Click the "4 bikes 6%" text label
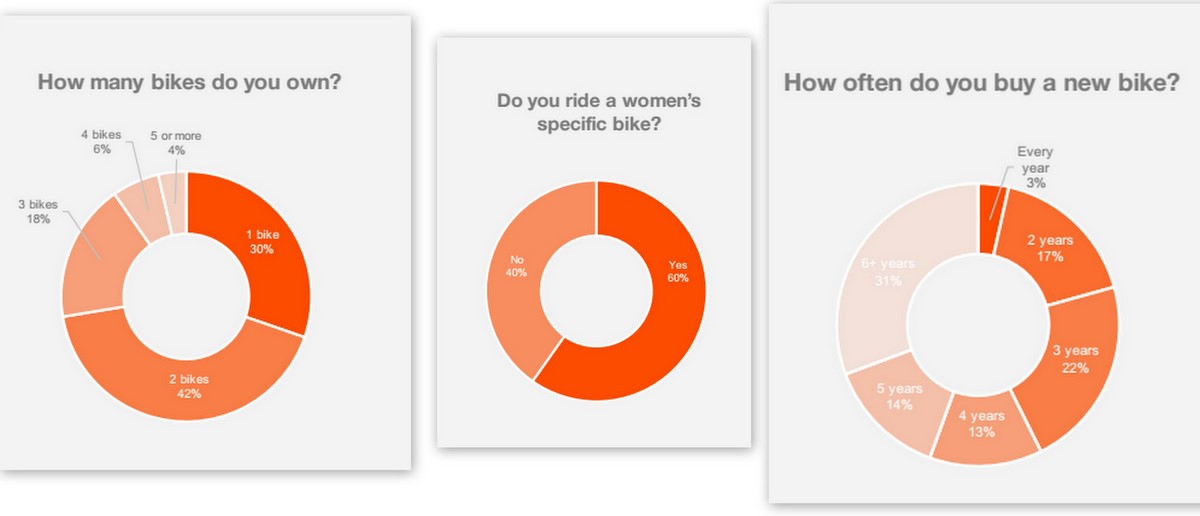This screenshot has width=1200, height=516. tap(102, 141)
